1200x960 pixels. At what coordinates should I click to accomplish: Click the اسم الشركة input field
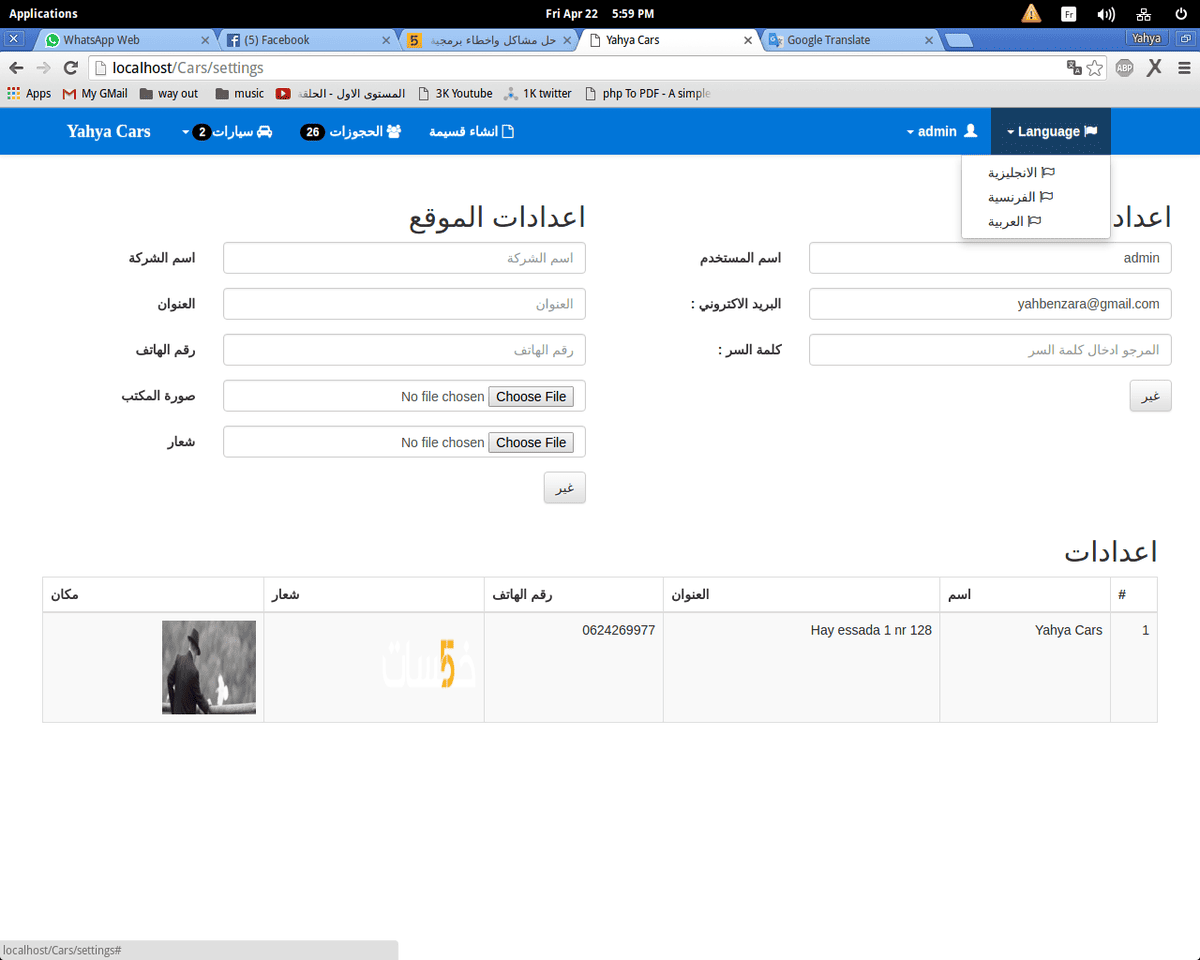click(x=404, y=258)
